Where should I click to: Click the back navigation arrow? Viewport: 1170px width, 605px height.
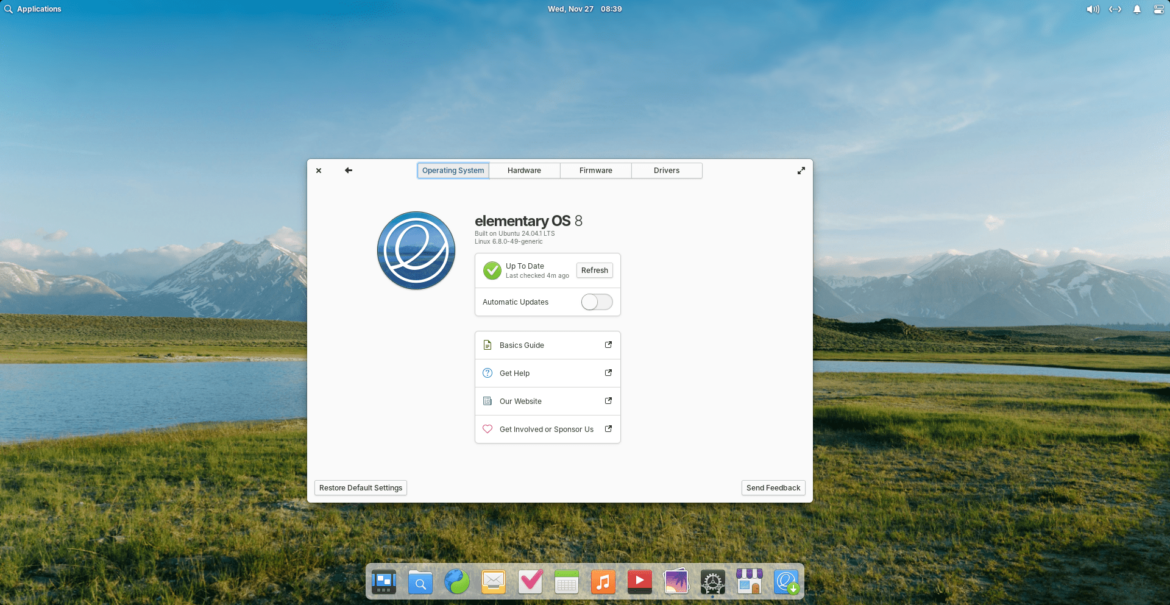pyautogui.click(x=348, y=170)
